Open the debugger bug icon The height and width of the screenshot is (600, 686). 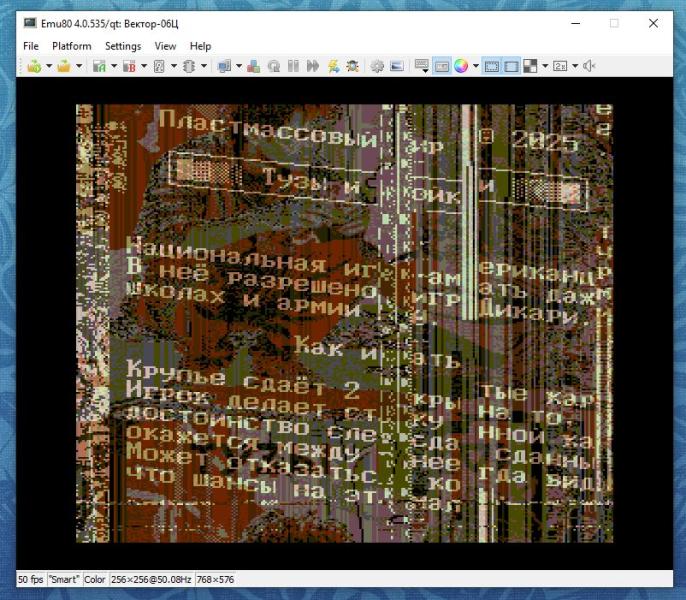coord(353,66)
